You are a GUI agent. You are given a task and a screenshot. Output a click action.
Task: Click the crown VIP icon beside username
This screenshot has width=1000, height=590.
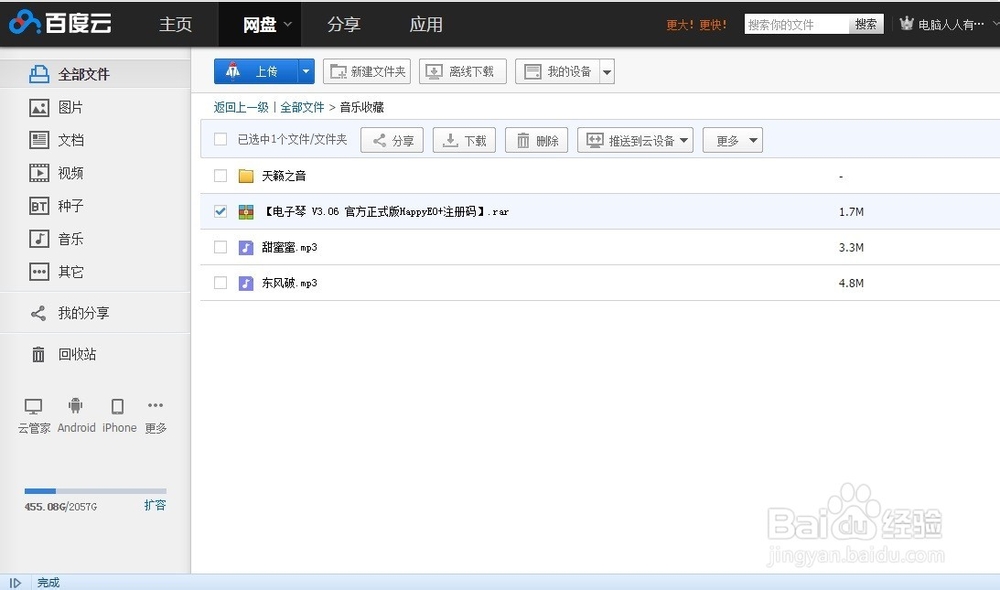click(x=906, y=24)
